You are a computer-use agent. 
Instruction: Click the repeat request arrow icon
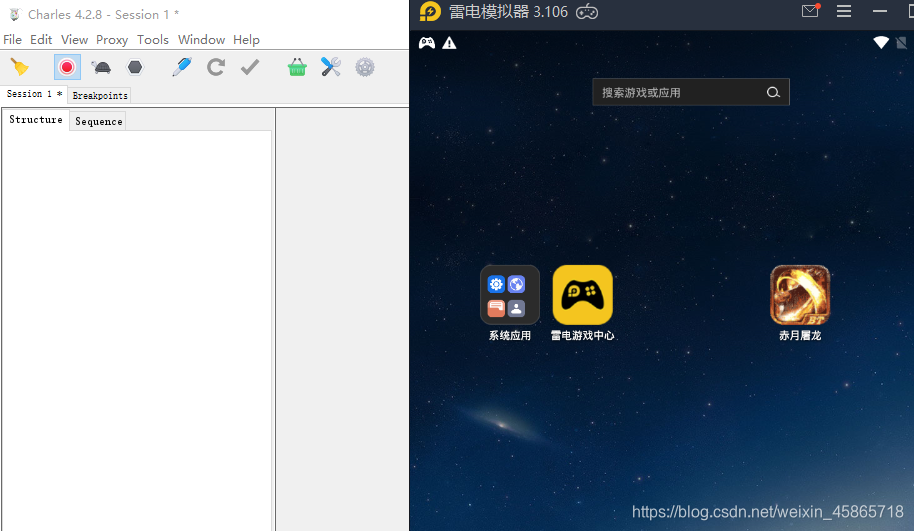coord(216,67)
